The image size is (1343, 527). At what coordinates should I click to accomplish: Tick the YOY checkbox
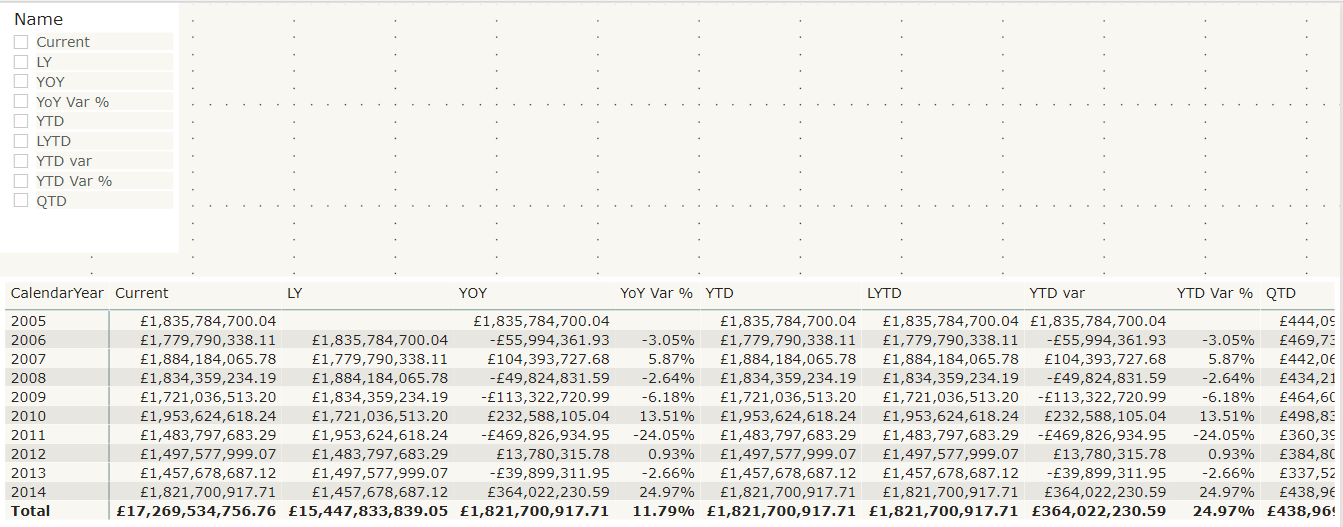[x=21, y=82]
